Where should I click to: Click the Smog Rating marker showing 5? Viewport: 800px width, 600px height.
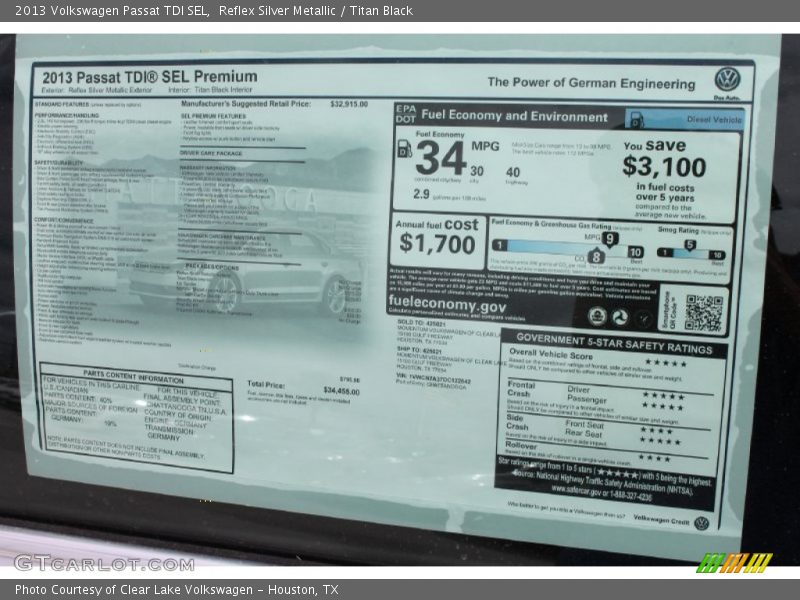690,245
